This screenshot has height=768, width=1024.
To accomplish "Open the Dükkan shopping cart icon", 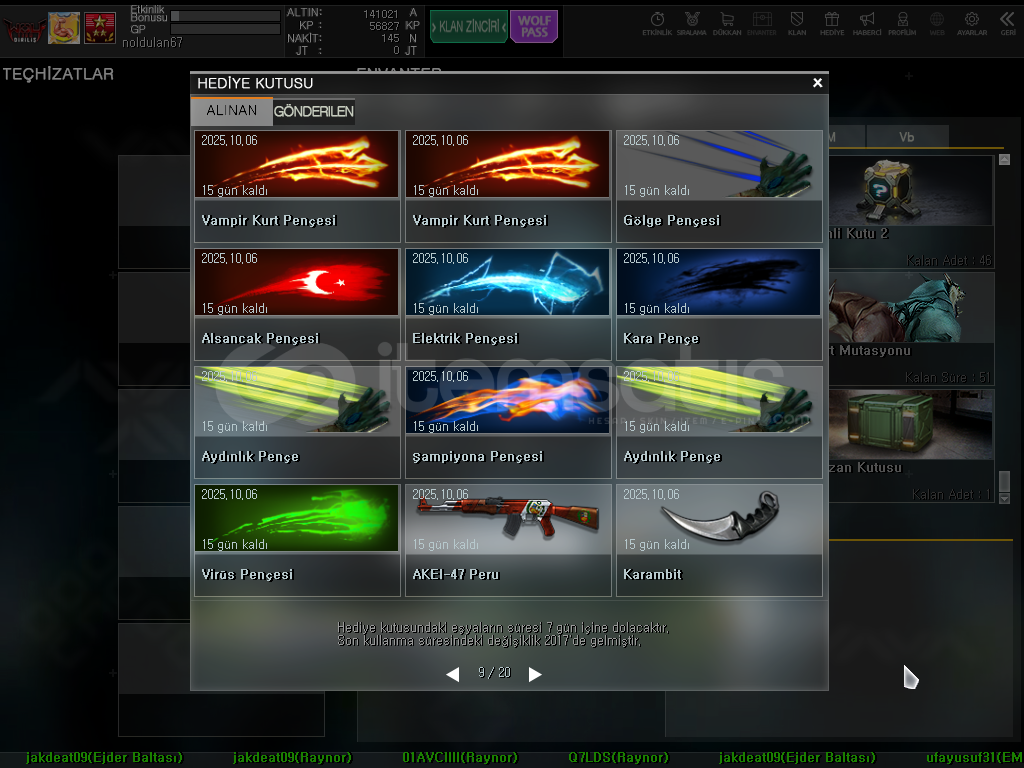I will [x=727, y=24].
